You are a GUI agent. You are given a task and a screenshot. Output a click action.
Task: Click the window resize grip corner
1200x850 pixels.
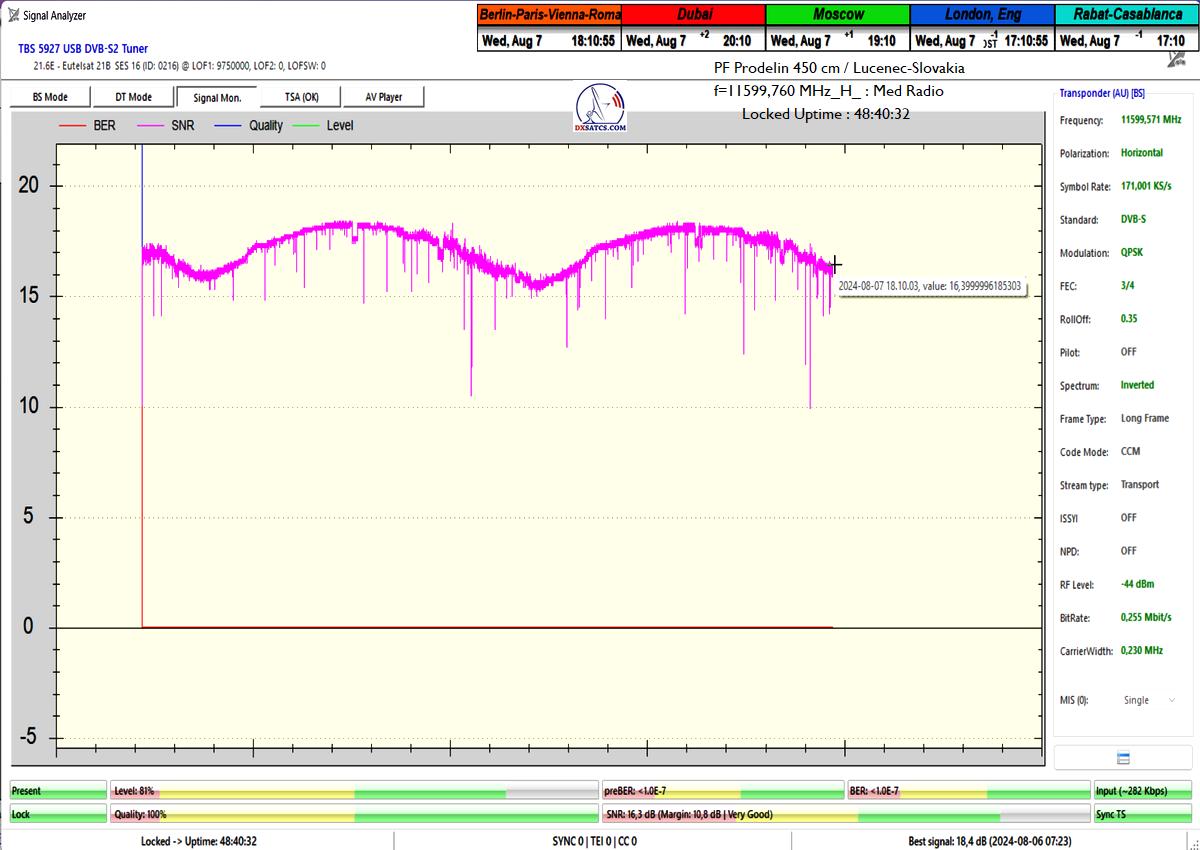(x=1193, y=843)
